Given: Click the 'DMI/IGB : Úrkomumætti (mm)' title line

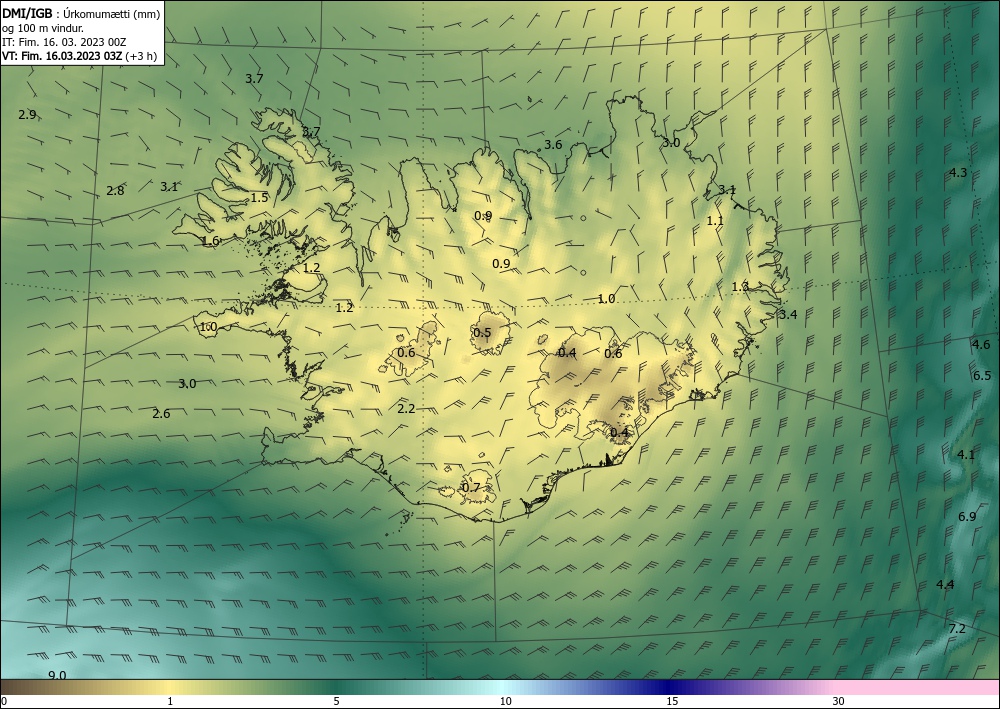Looking at the screenshot, I should [81, 14].
